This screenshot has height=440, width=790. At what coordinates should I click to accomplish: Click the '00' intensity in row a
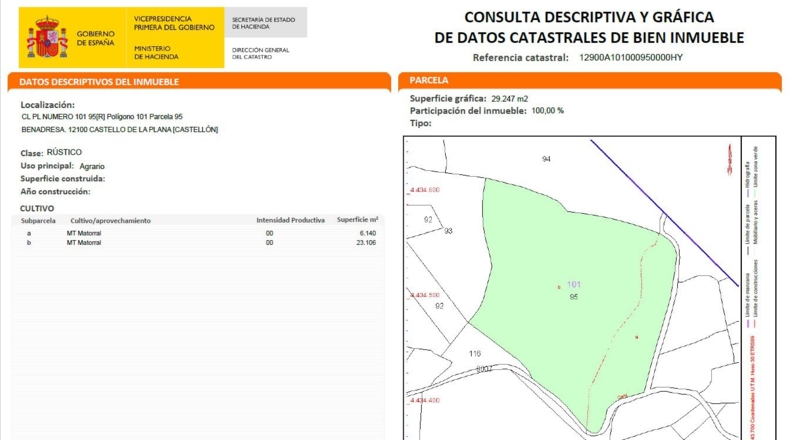pos(270,233)
